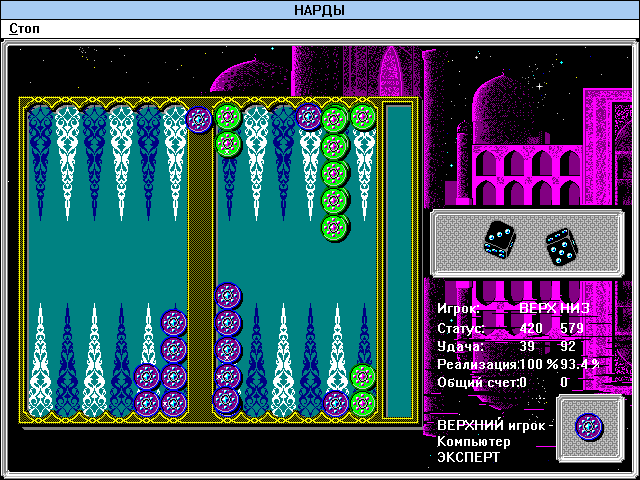Click the Удача value 39
The width and height of the screenshot is (640, 480).
(x=527, y=346)
